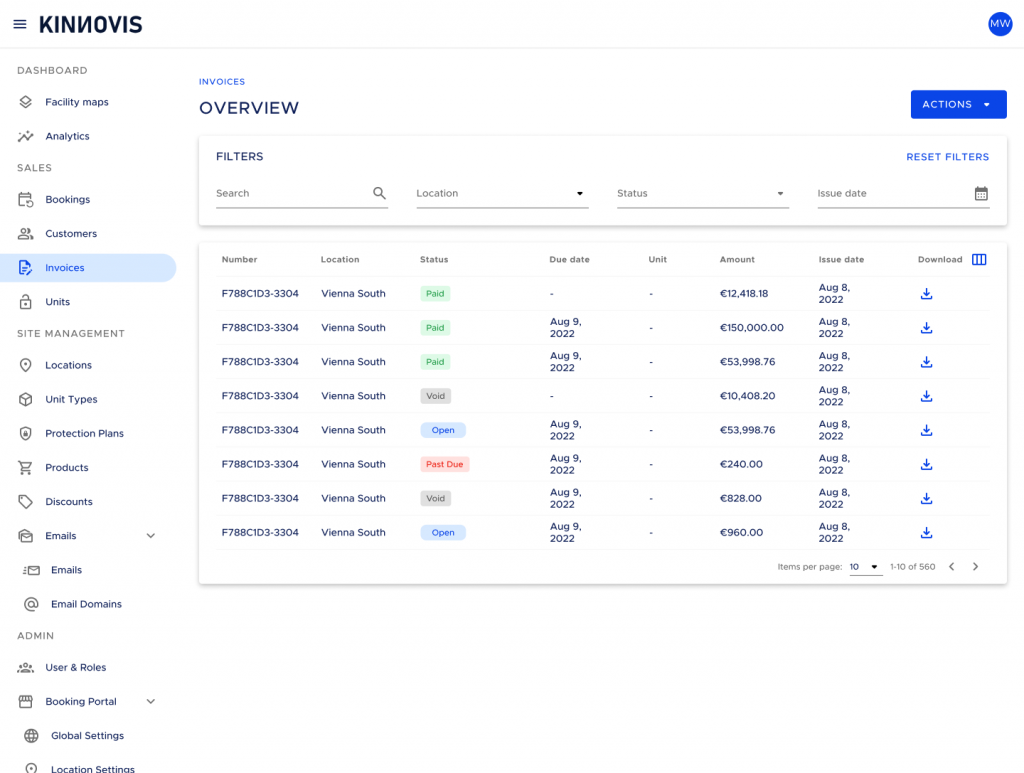Go to previous page of invoices
1024x773 pixels.
[952, 567]
